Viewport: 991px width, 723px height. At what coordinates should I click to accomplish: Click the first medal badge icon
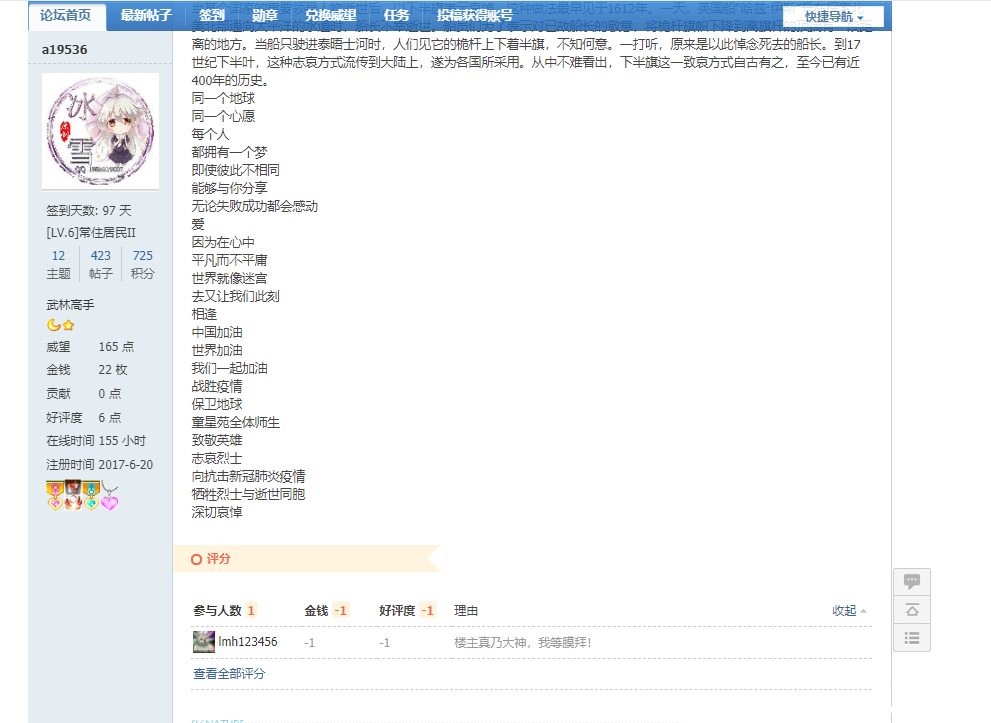pos(55,496)
